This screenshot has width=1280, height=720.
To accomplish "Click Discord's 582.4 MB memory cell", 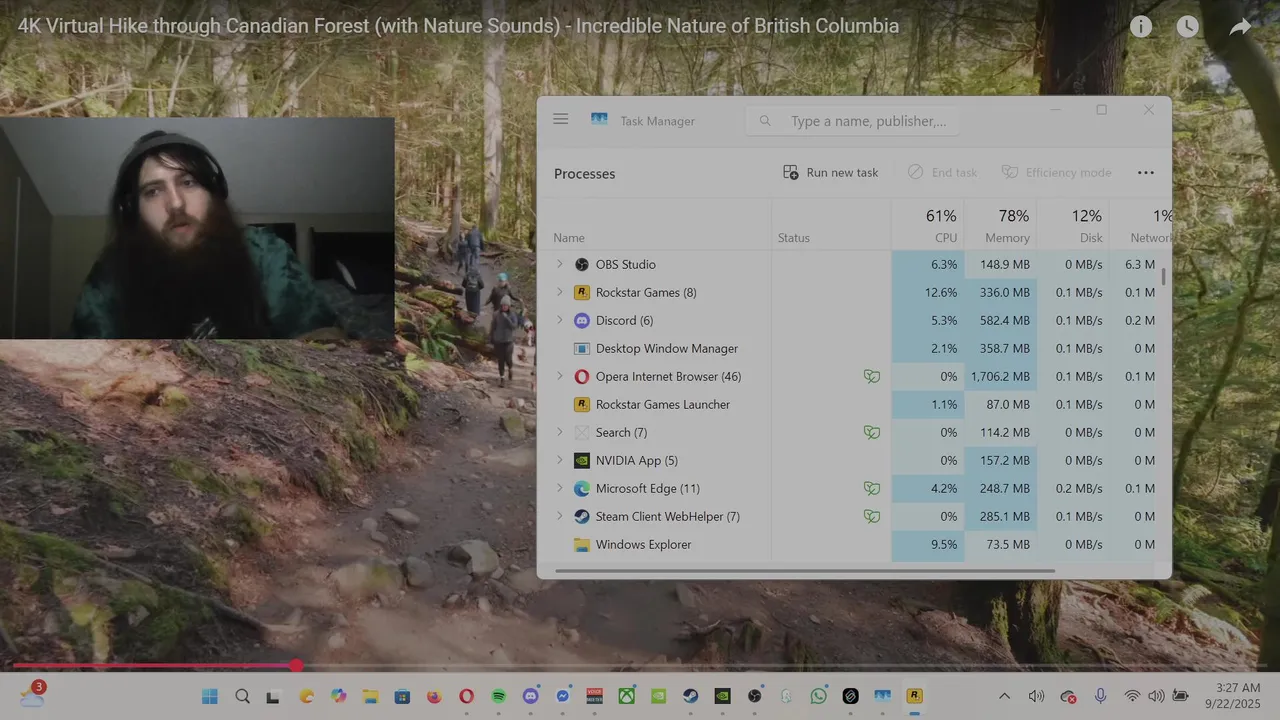I will pos(1001,320).
